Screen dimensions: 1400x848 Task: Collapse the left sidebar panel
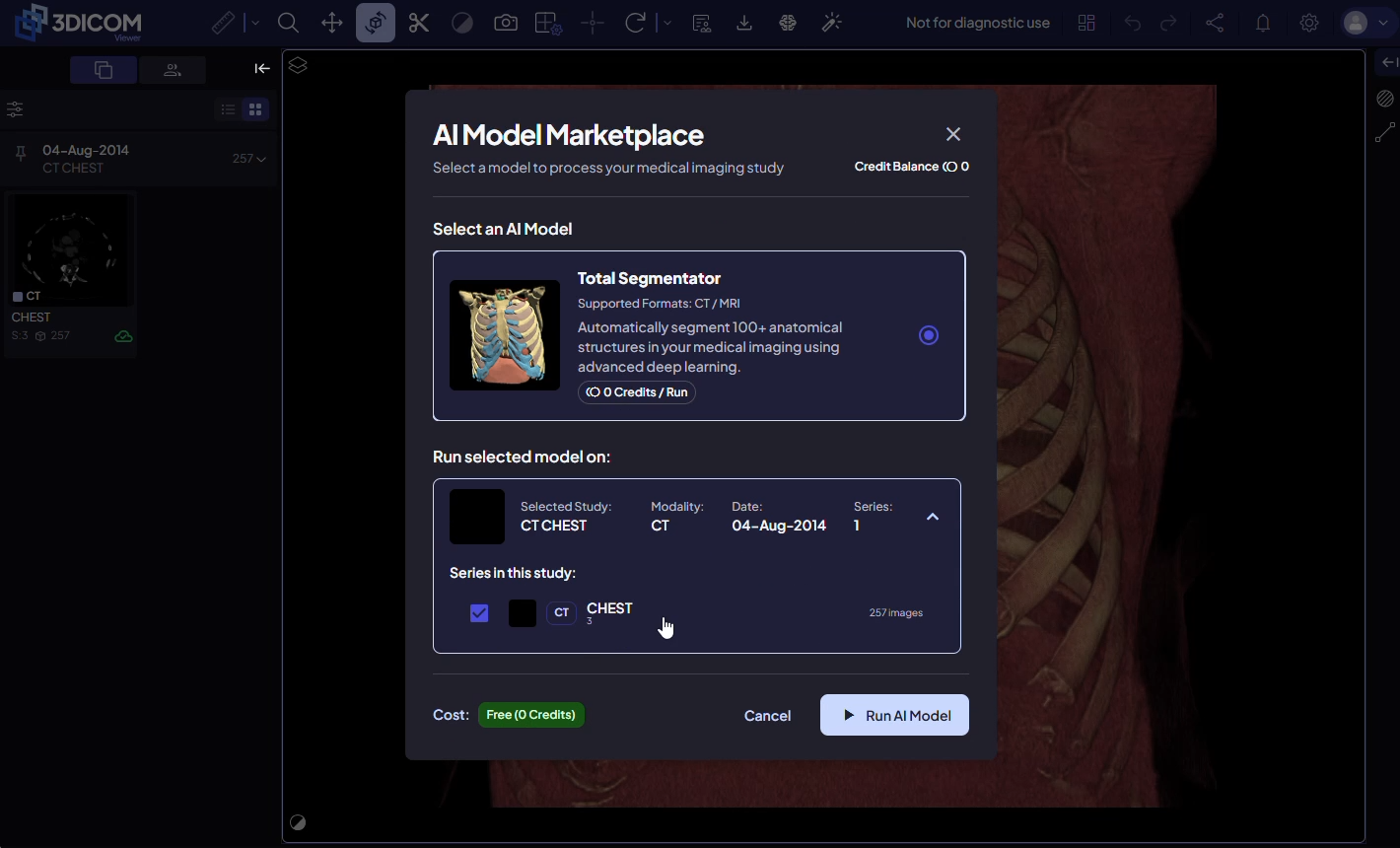262,68
